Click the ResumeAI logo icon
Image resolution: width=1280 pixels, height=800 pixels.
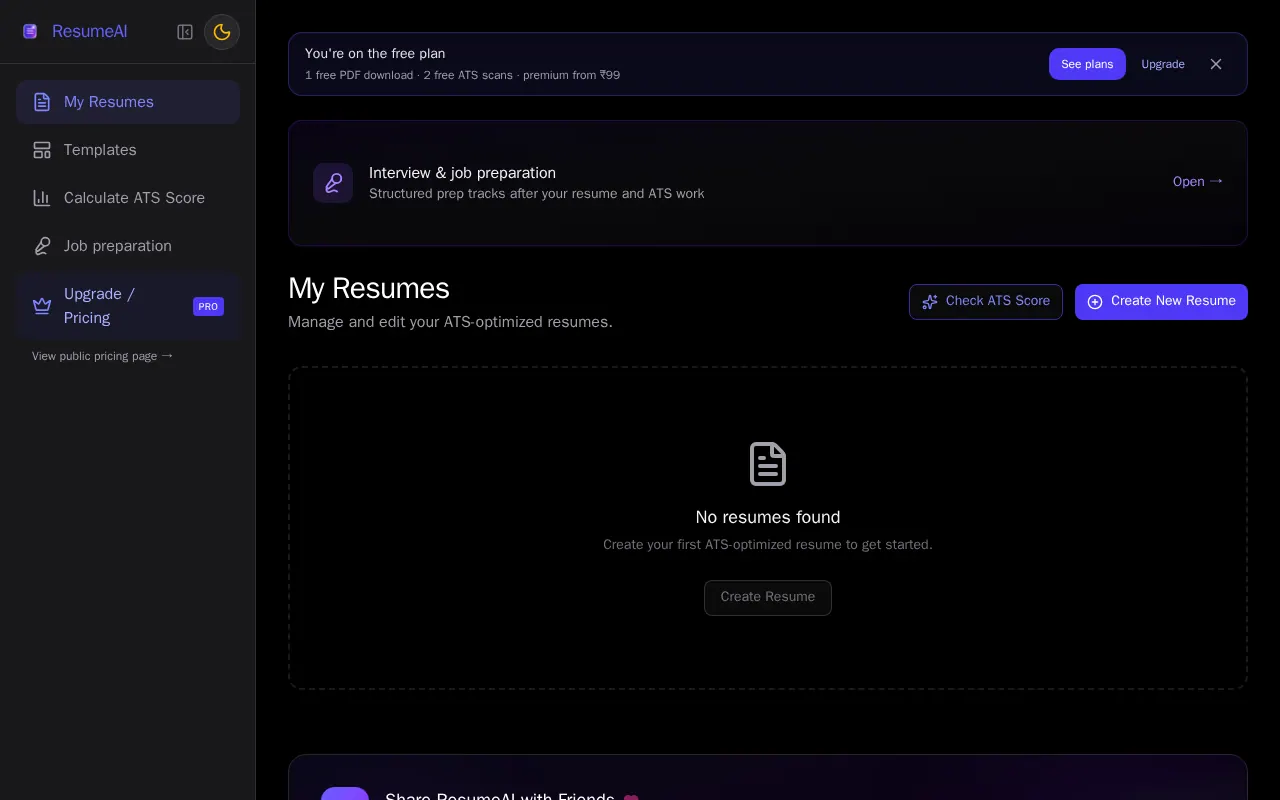[x=30, y=32]
